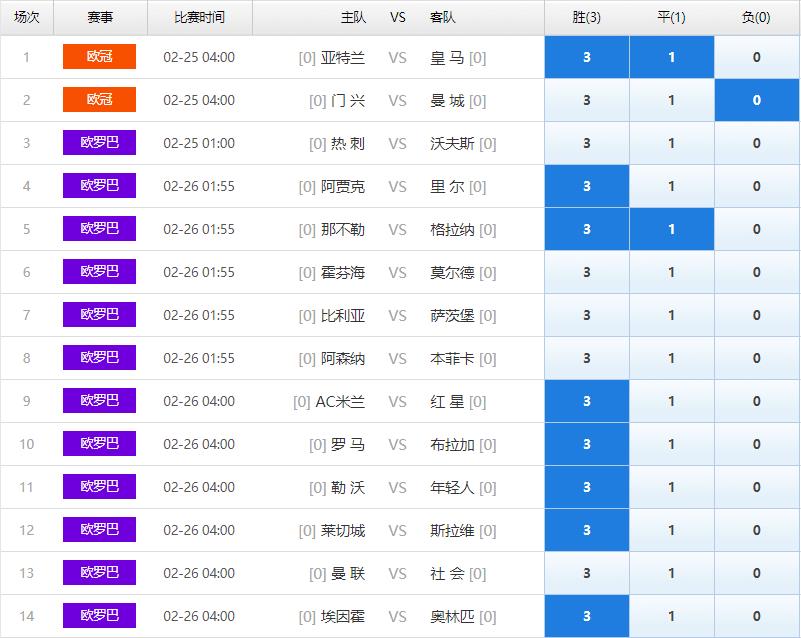Pick win (3) for 曼联 vs 社会

point(587,573)
